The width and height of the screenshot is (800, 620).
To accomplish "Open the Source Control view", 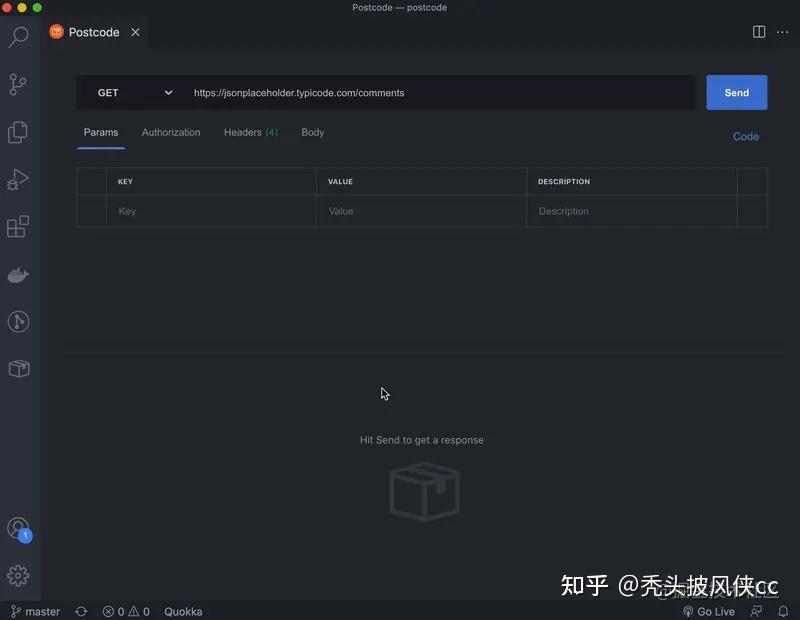I will pos(18,84).
